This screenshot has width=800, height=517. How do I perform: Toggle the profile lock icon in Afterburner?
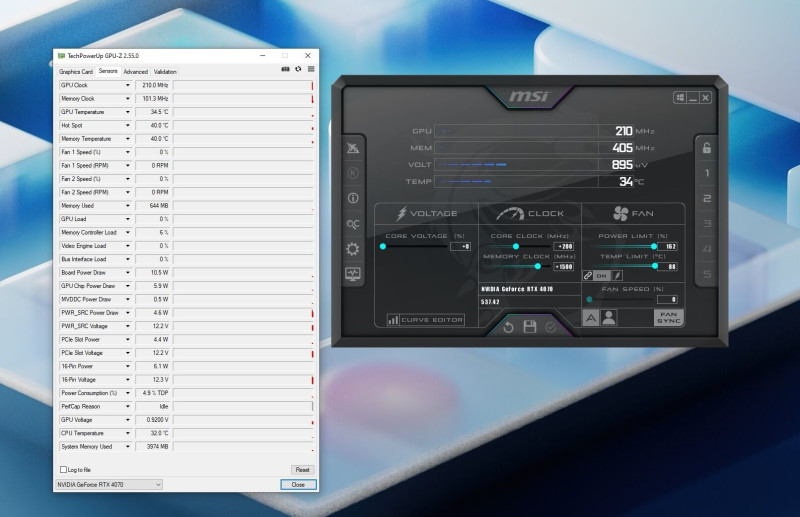coord(707,148)
